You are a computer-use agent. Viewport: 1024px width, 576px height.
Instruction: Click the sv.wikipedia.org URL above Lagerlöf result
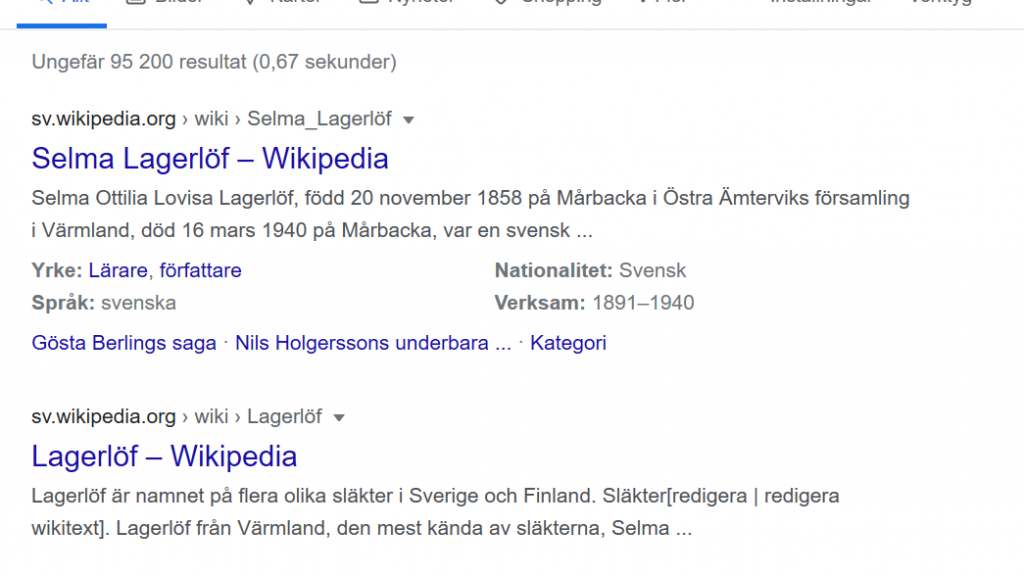(104, 417)
